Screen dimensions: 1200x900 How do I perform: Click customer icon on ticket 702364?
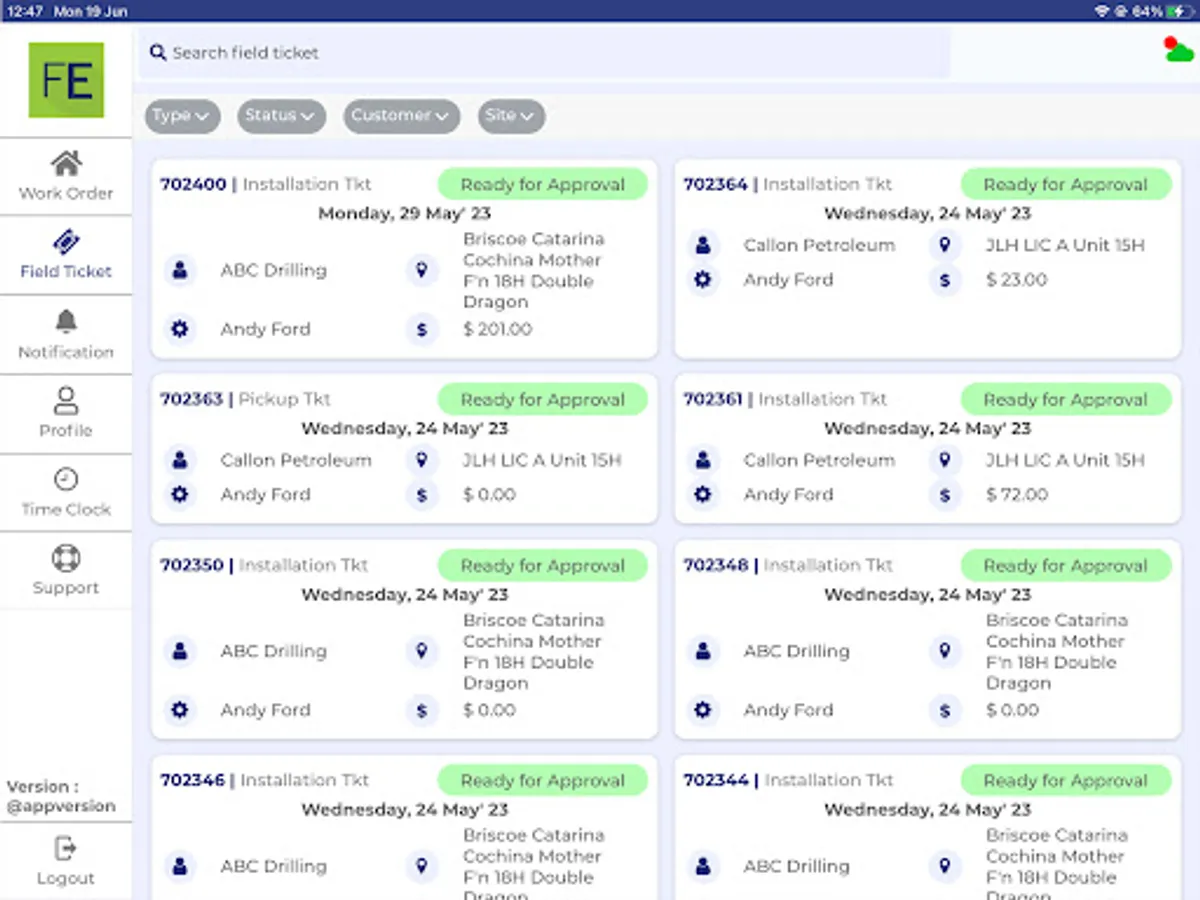(703, 245)
